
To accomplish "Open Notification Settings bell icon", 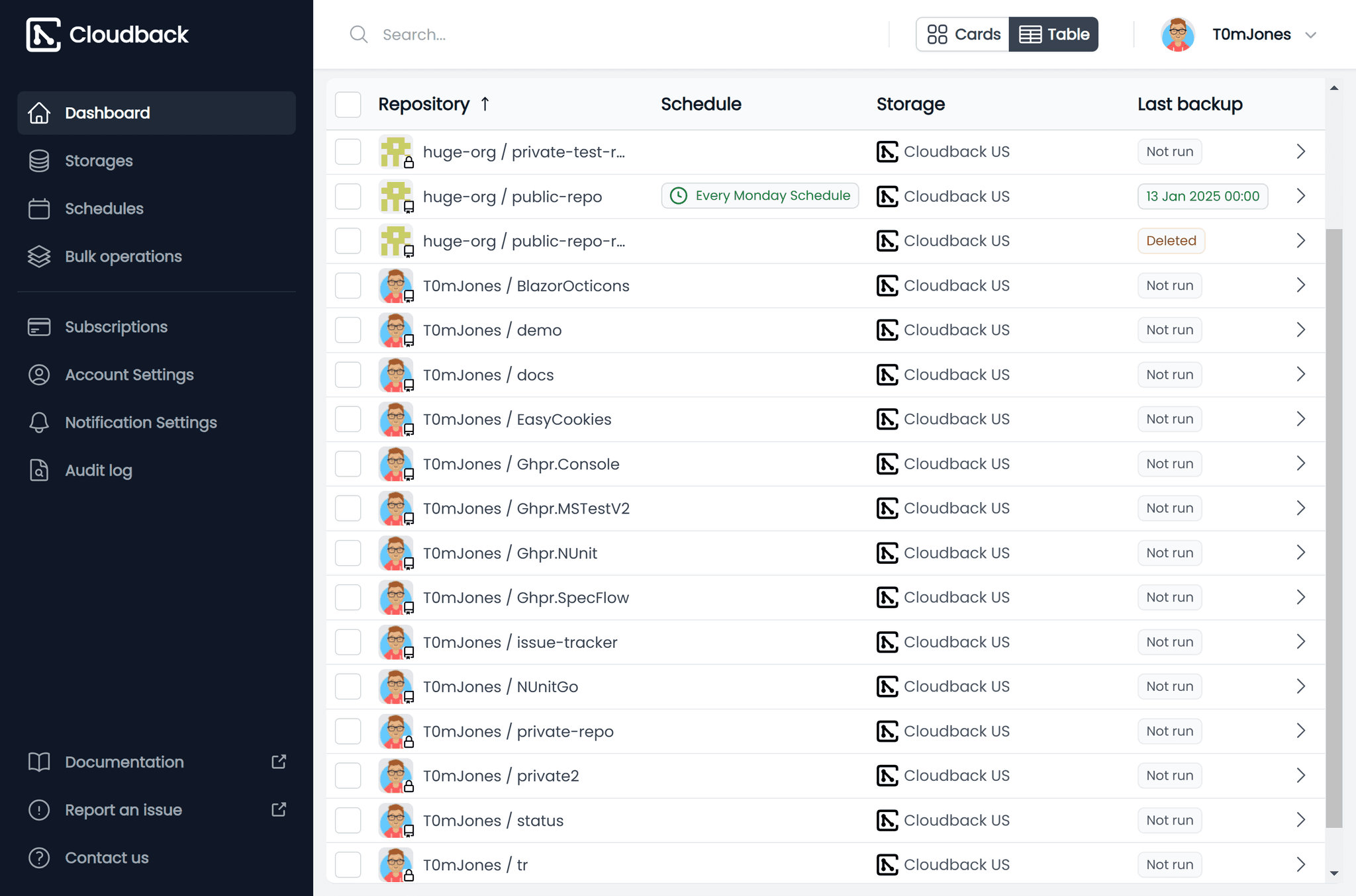I will 39,422.
